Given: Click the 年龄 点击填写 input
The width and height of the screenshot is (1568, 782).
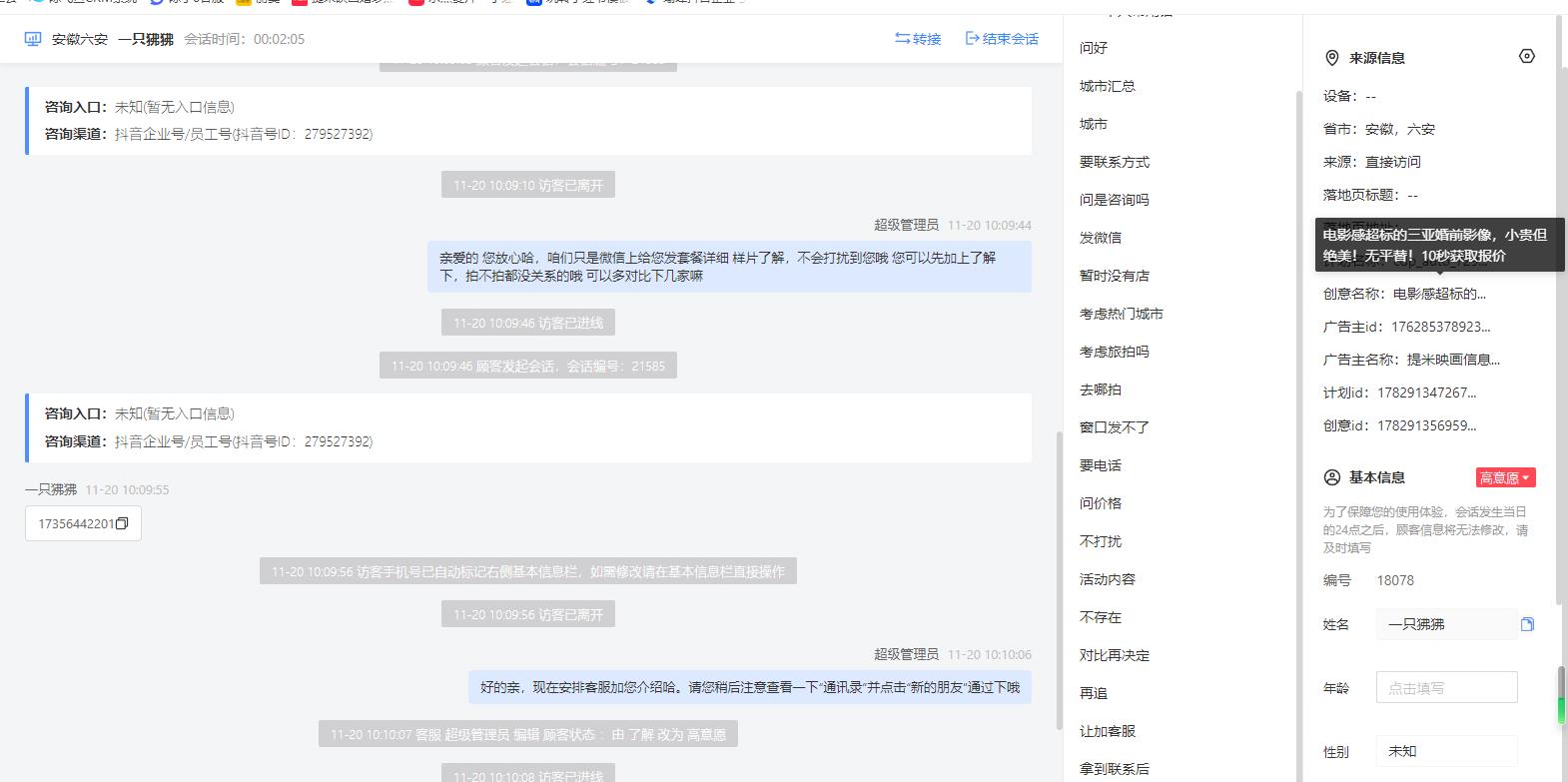Looking at the screenshot, I should (1446, 687).
